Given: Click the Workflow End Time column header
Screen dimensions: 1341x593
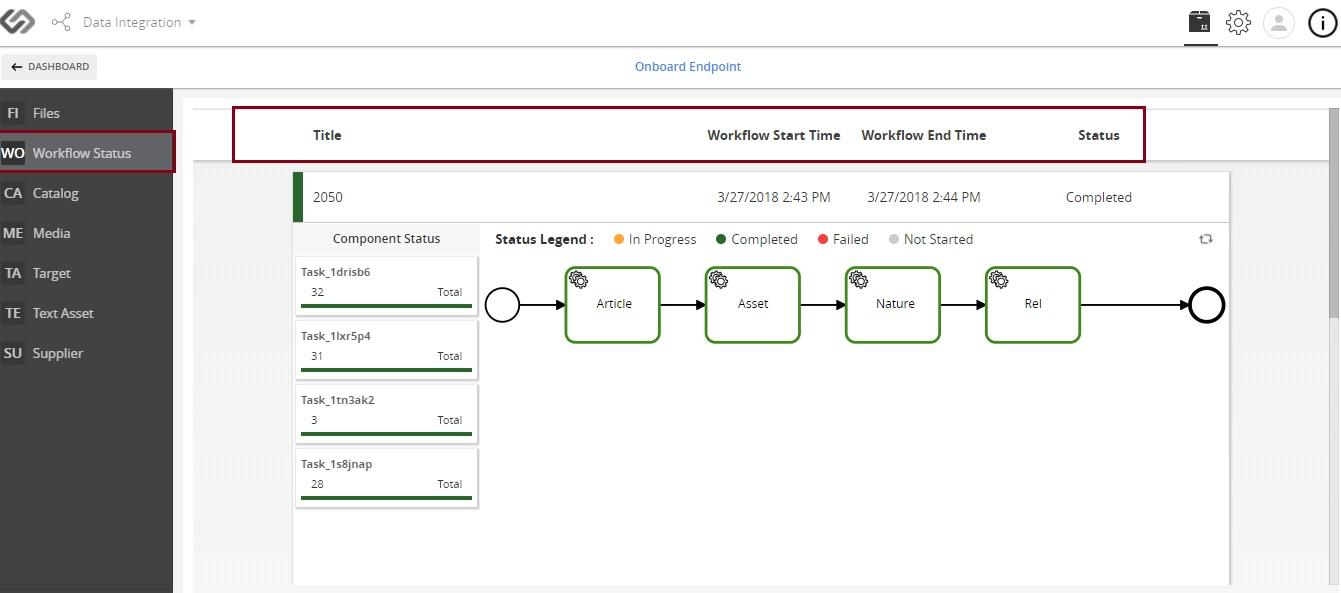Looking at the screenshot, I should tap(924, 135).
